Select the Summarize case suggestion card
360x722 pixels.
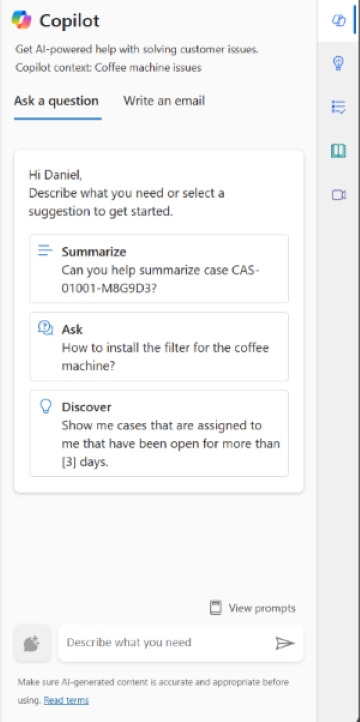[x=159, y=269]
